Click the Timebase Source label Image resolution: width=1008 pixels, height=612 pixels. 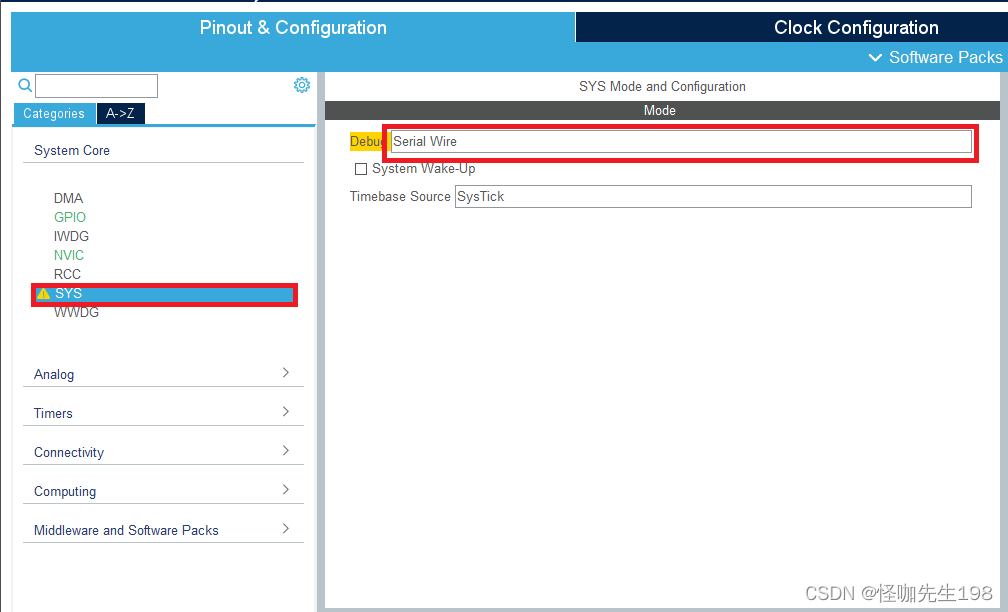(400, 197)
